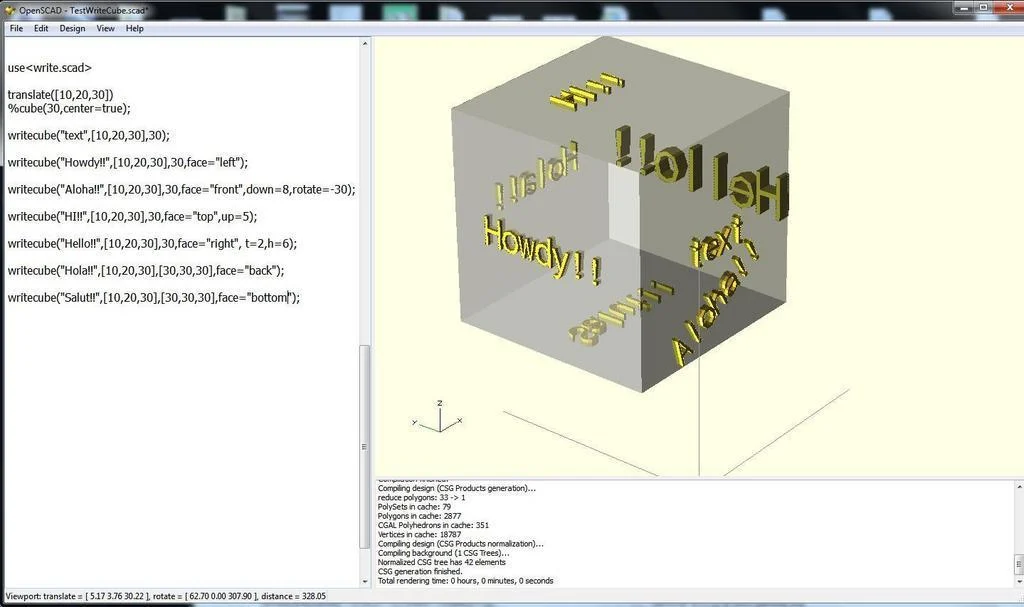Open the Help menu
1024x607 pixels.
135,28
